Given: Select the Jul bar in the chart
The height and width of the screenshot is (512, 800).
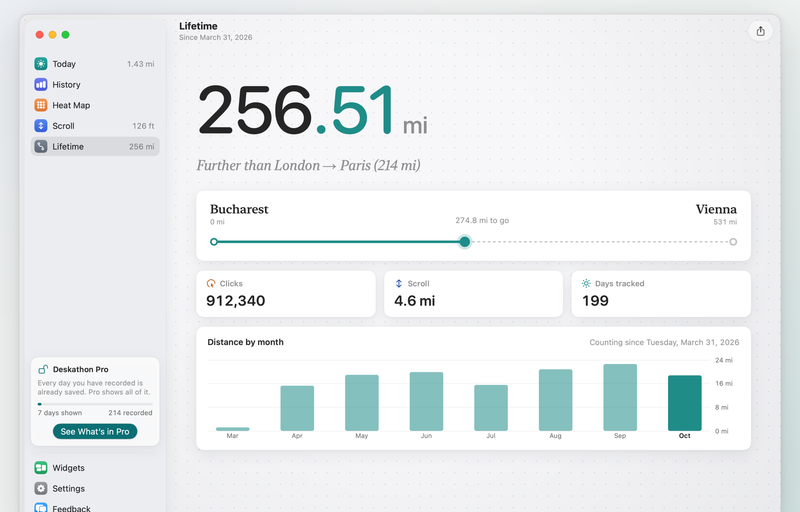Looking at the screenshot, I should (491, 408).
